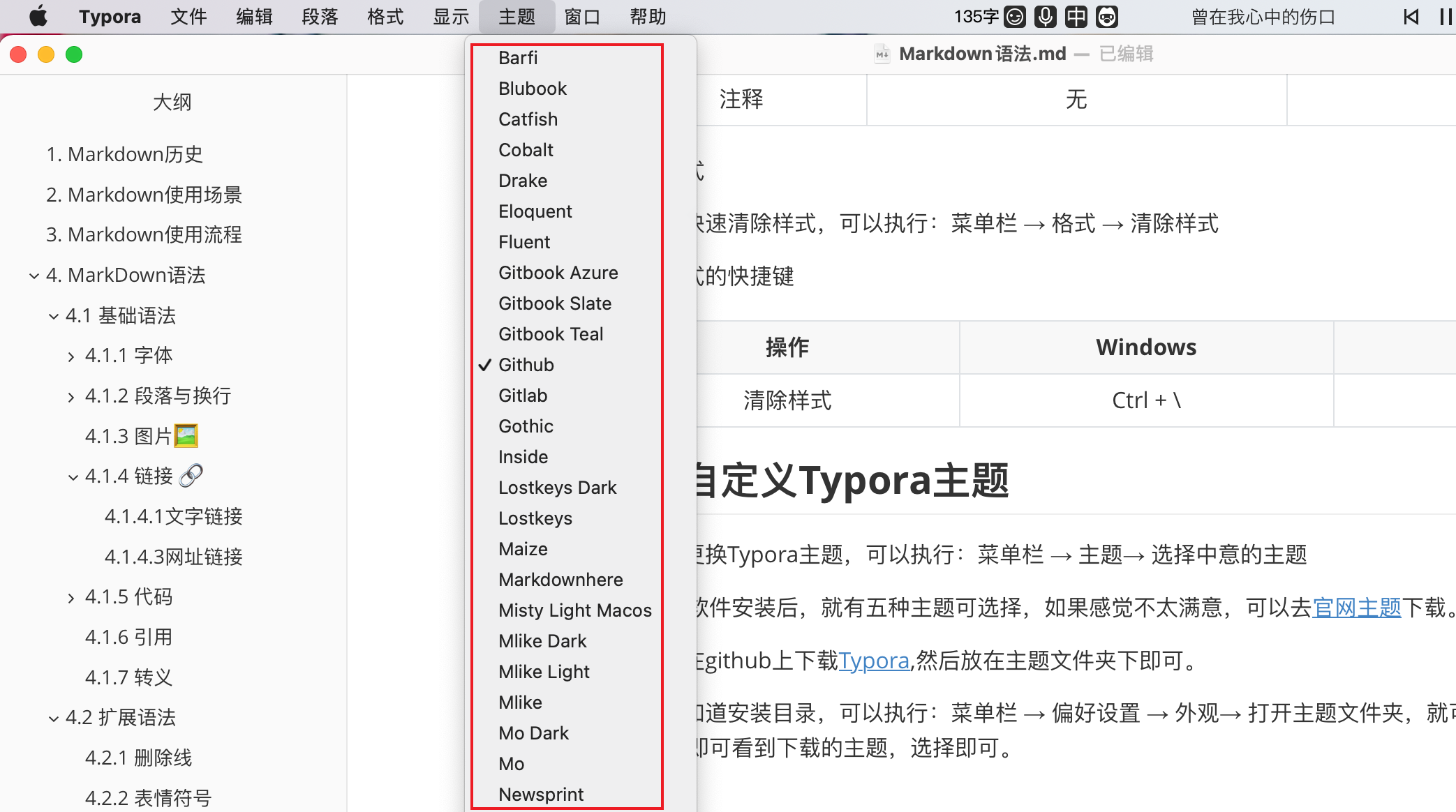Image resolution: width=1456 pixels, height=812 pixels.
Task: Go to outline heading 2. Markdown使用场景
Action: pos(144,195)
